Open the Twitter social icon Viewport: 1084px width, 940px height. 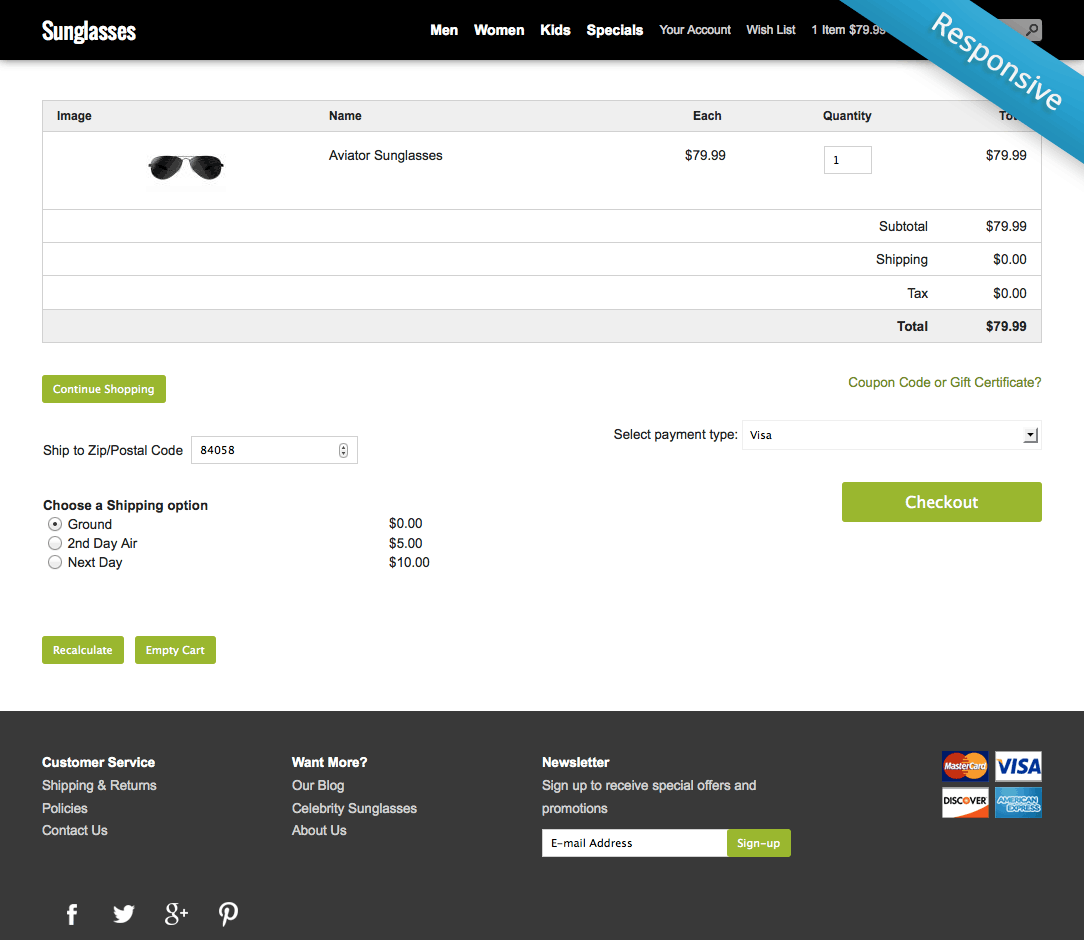[124, 914]
